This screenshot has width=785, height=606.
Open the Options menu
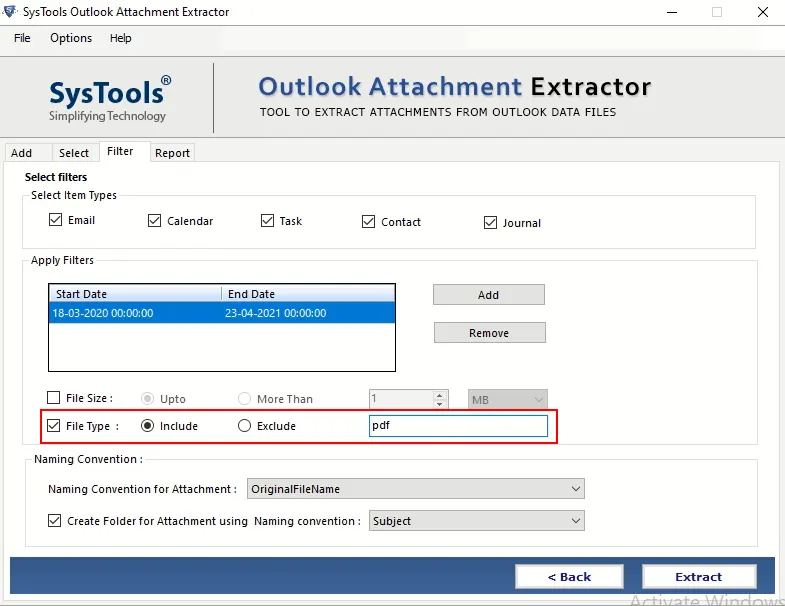click(71, 38)
